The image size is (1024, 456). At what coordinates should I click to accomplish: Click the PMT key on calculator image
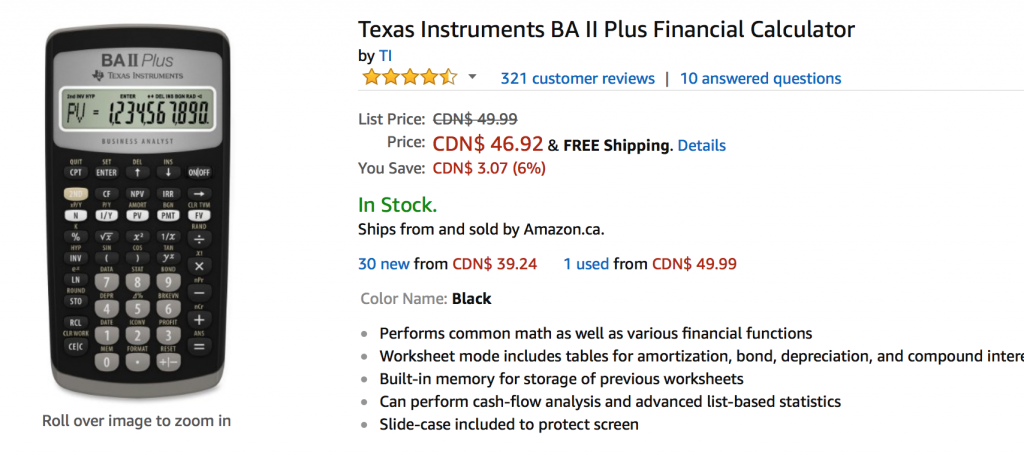[168, 215]
